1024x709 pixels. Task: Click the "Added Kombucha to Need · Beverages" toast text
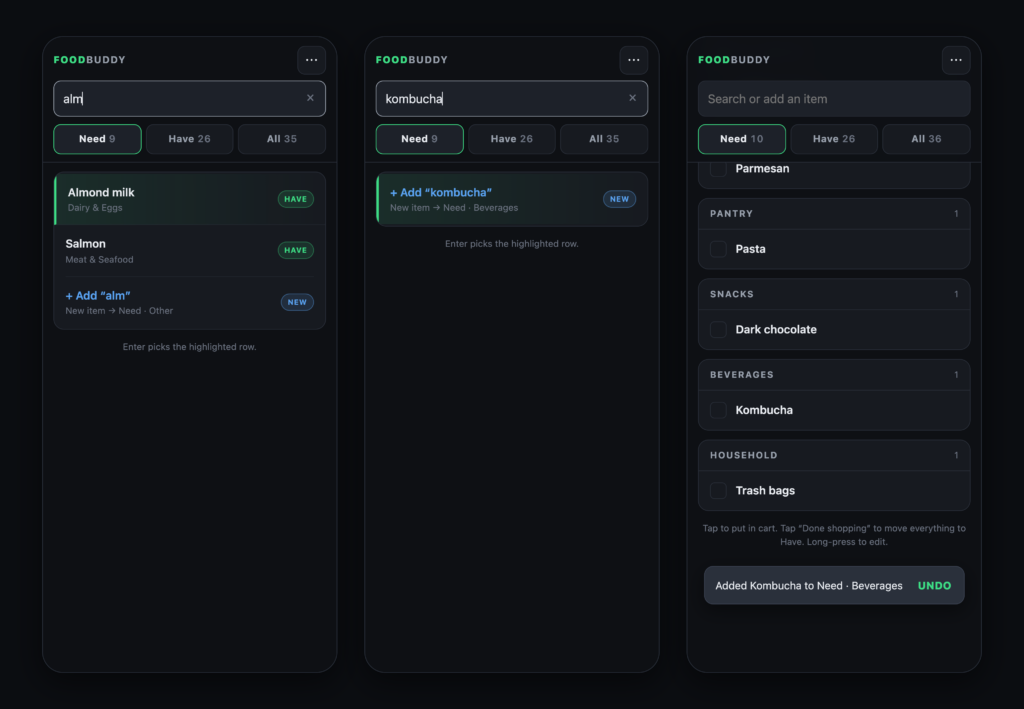point(808,586)
